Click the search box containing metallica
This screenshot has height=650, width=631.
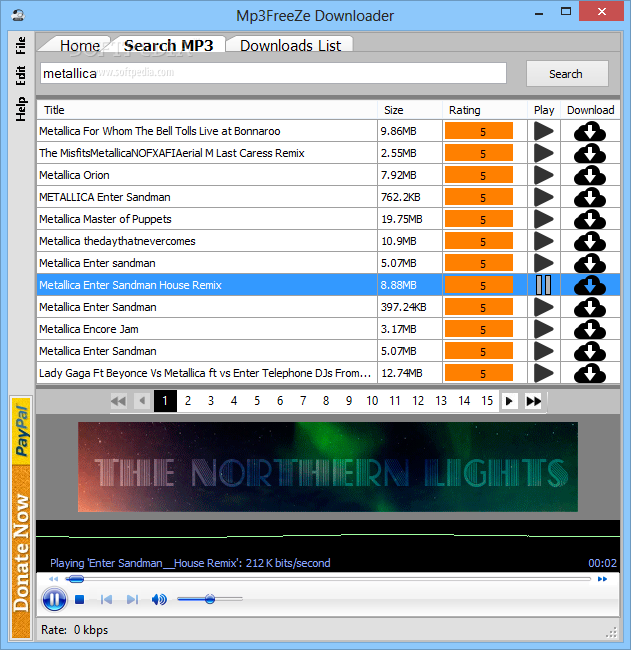click(273, 73)
